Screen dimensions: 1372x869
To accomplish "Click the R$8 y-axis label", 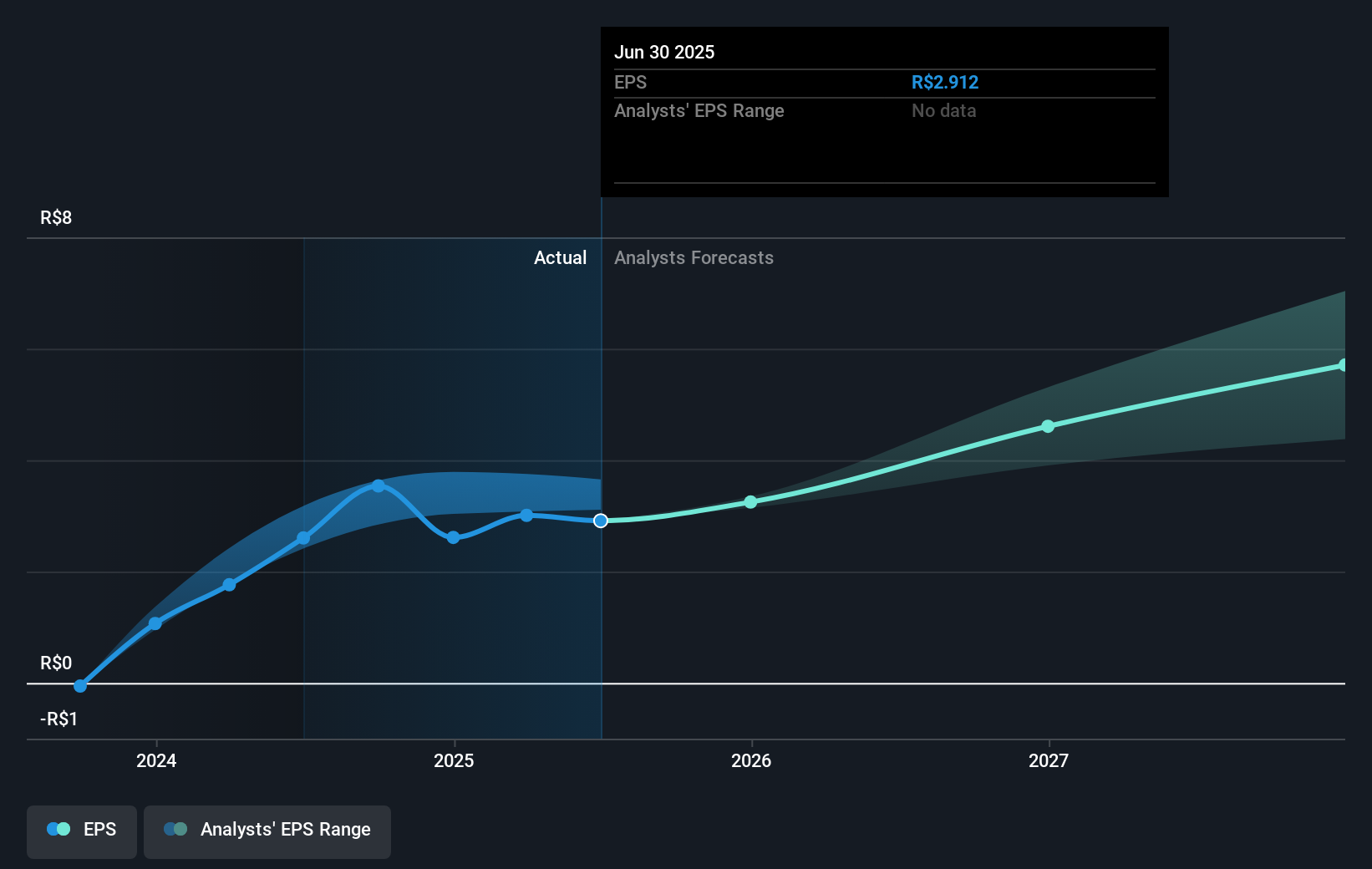I will pos(56,218).
